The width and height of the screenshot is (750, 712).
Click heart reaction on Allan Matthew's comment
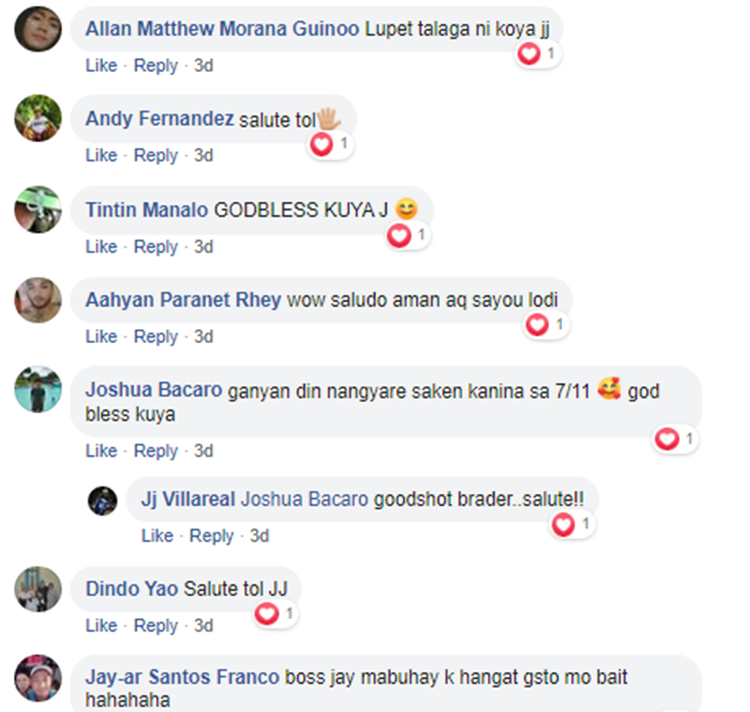[538, 54]
